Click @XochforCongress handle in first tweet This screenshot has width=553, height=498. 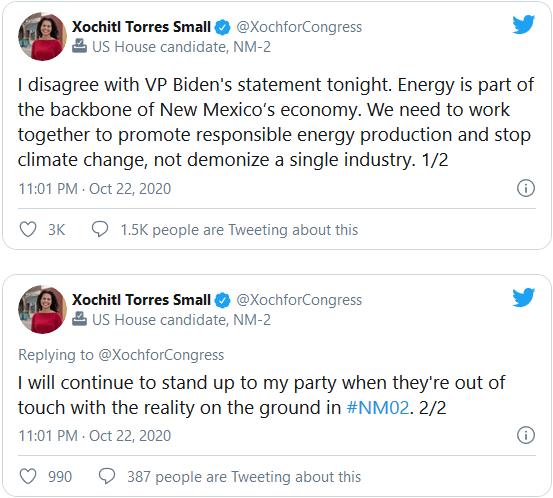tap(299, 27)
